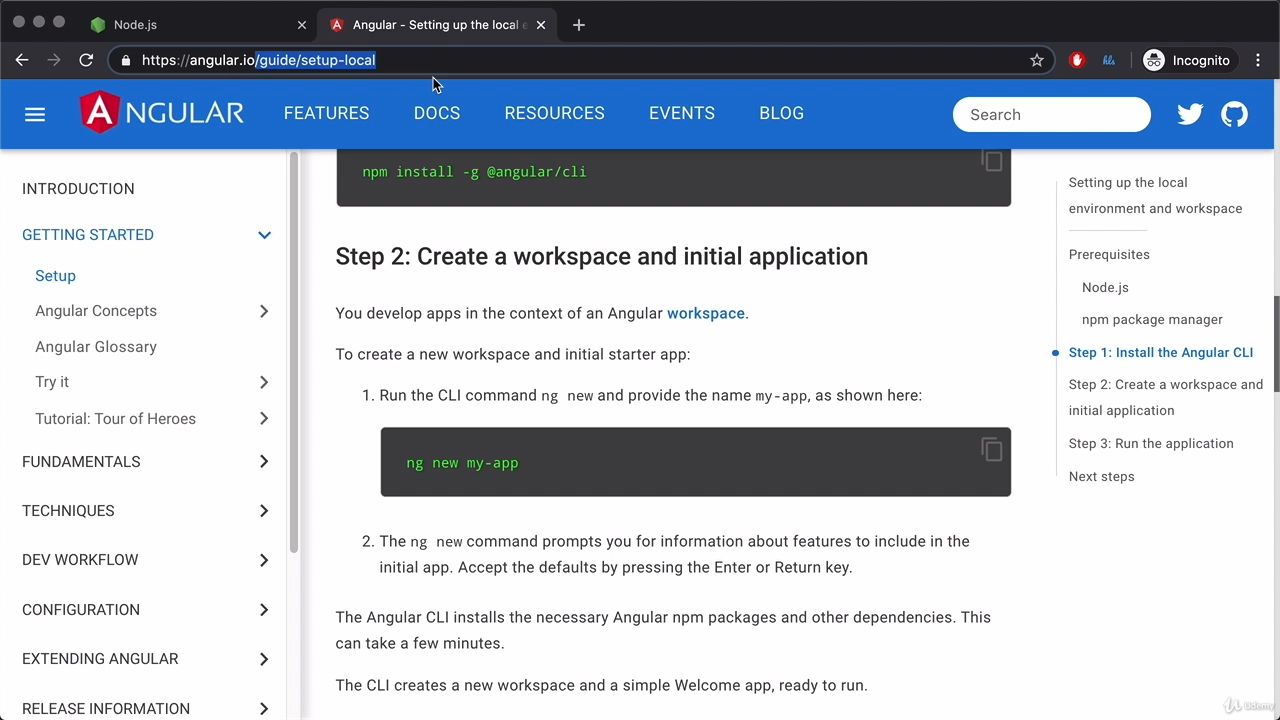Click the blue extension icon beside the shield

[x=1109, y=60]
